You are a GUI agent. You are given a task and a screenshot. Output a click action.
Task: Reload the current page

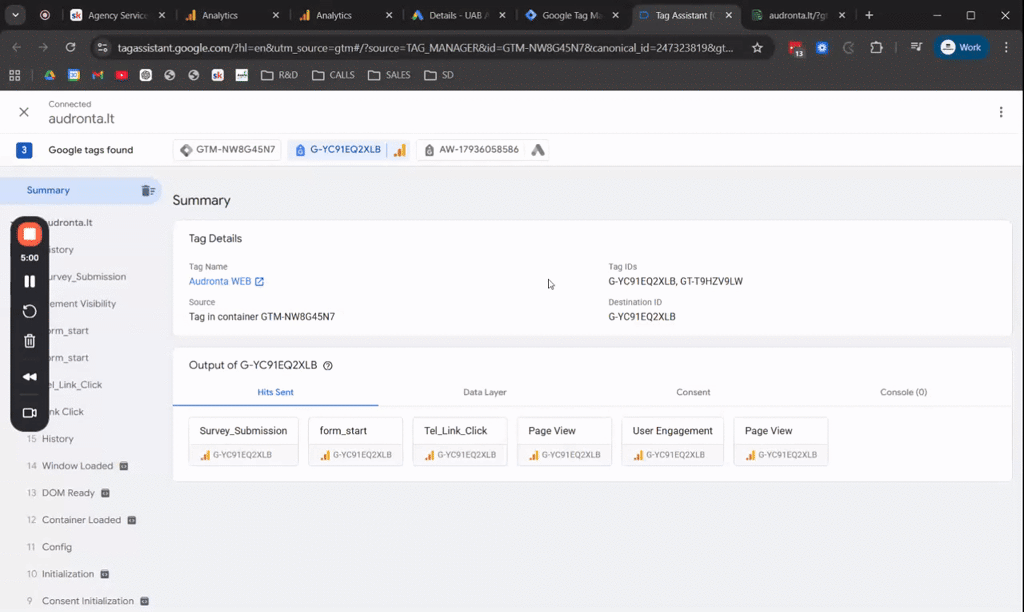tap(71, 47)
